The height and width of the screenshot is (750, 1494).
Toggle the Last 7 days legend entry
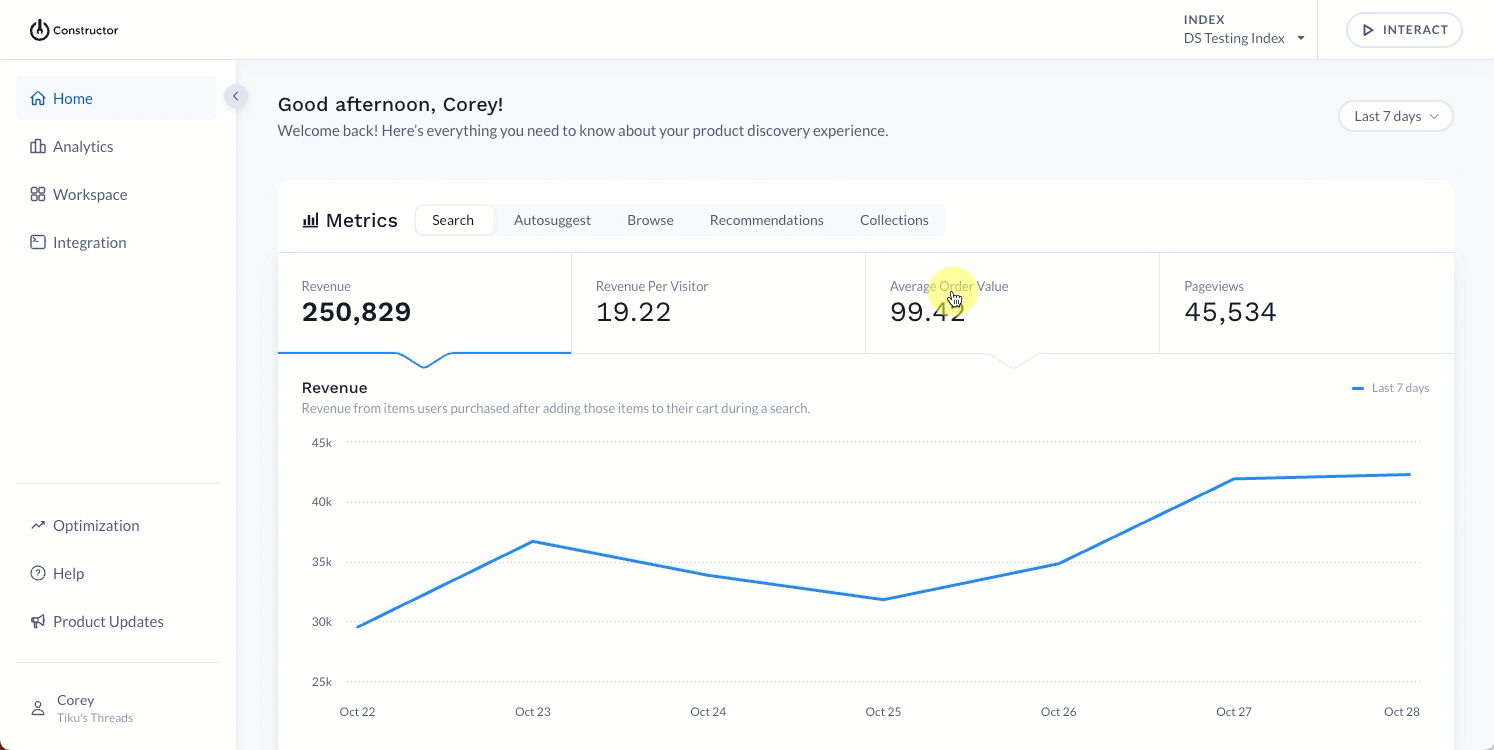pyautogui.click(x=1390, y=388)
